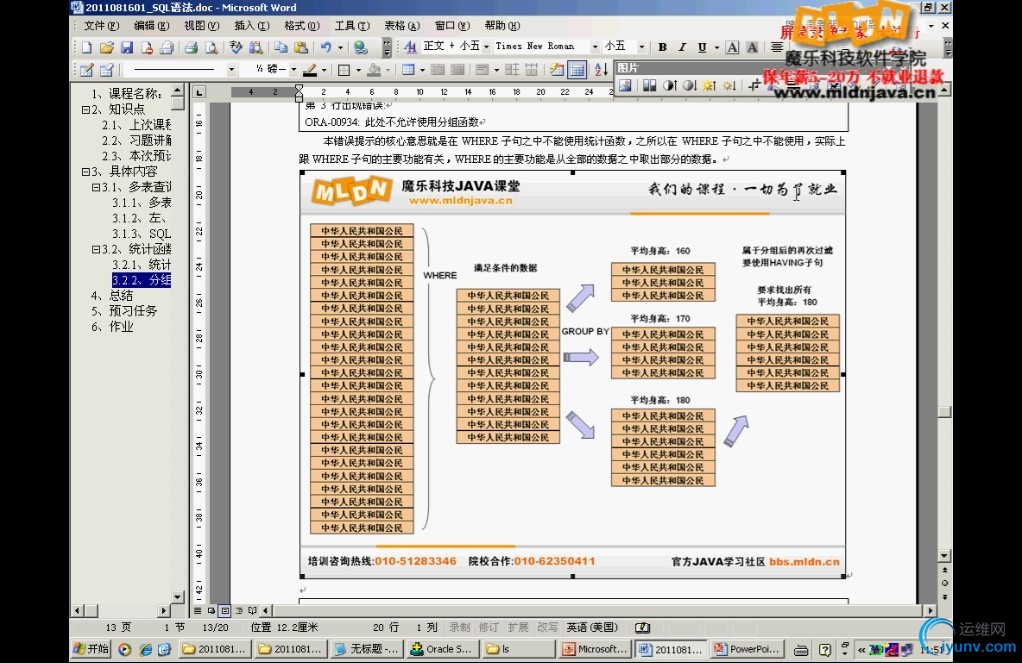Toggle 录制 macro recording in status bar
The image size is (1022, 663).
pyautogui.click(x=460, y=627)
